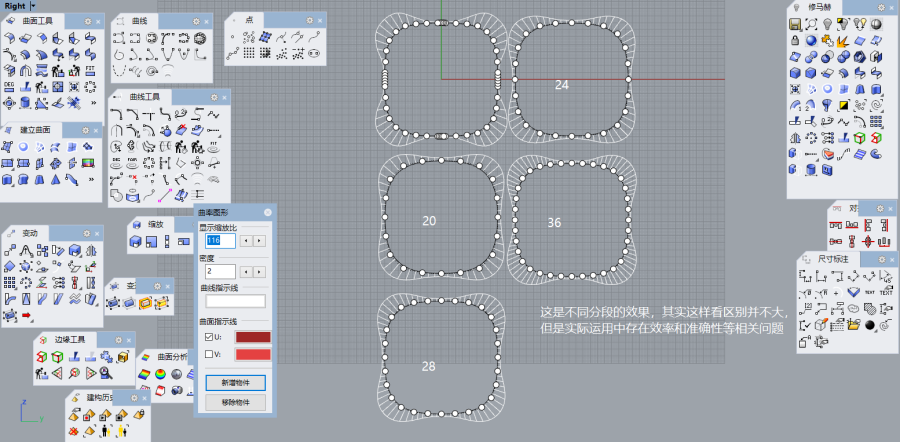This screenshot has height=442, width=900.
Task: Select the spiral curve tool in 曲线 panel
Action: 152,72
